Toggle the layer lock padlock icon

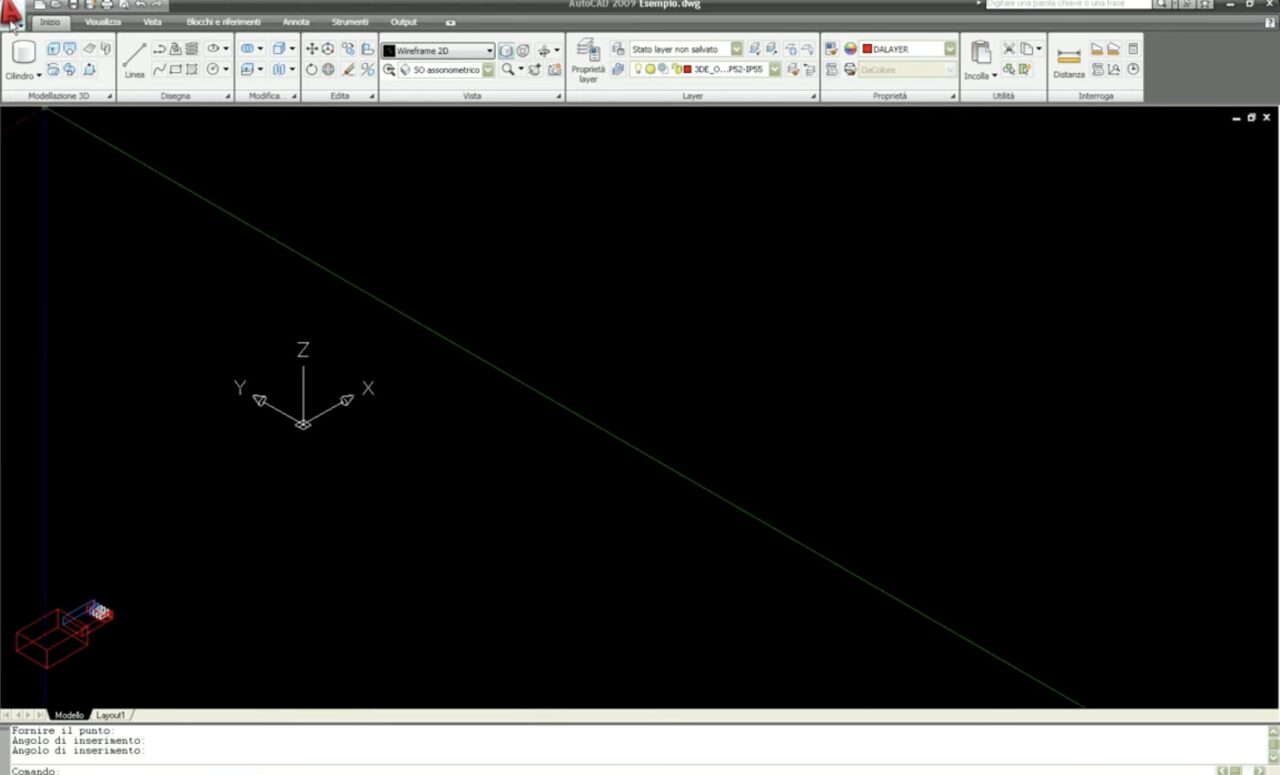coord(676,70)
